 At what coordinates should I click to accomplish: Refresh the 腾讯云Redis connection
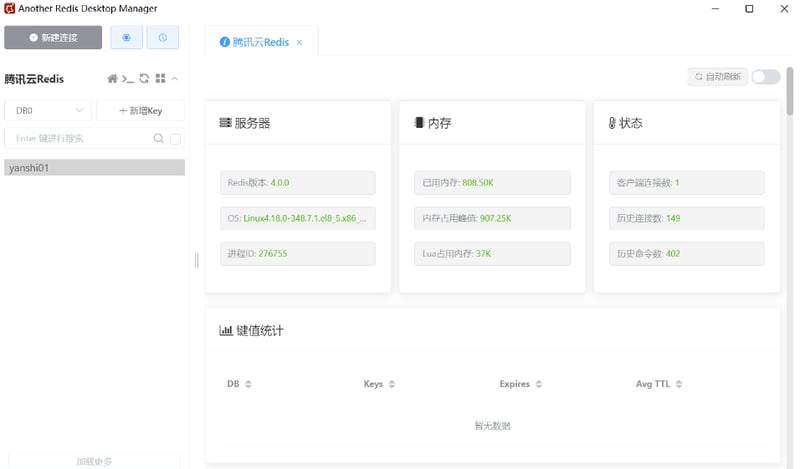pos(144,79)
